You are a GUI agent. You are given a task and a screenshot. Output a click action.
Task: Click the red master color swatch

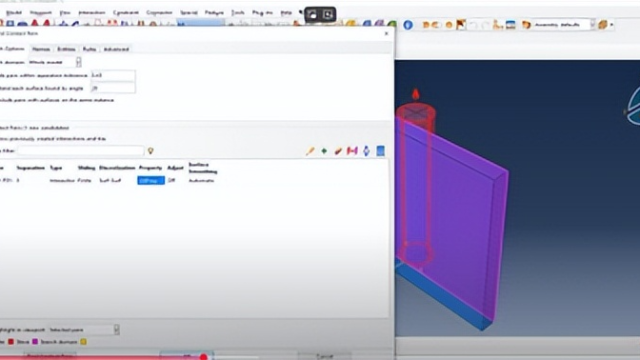11,342
